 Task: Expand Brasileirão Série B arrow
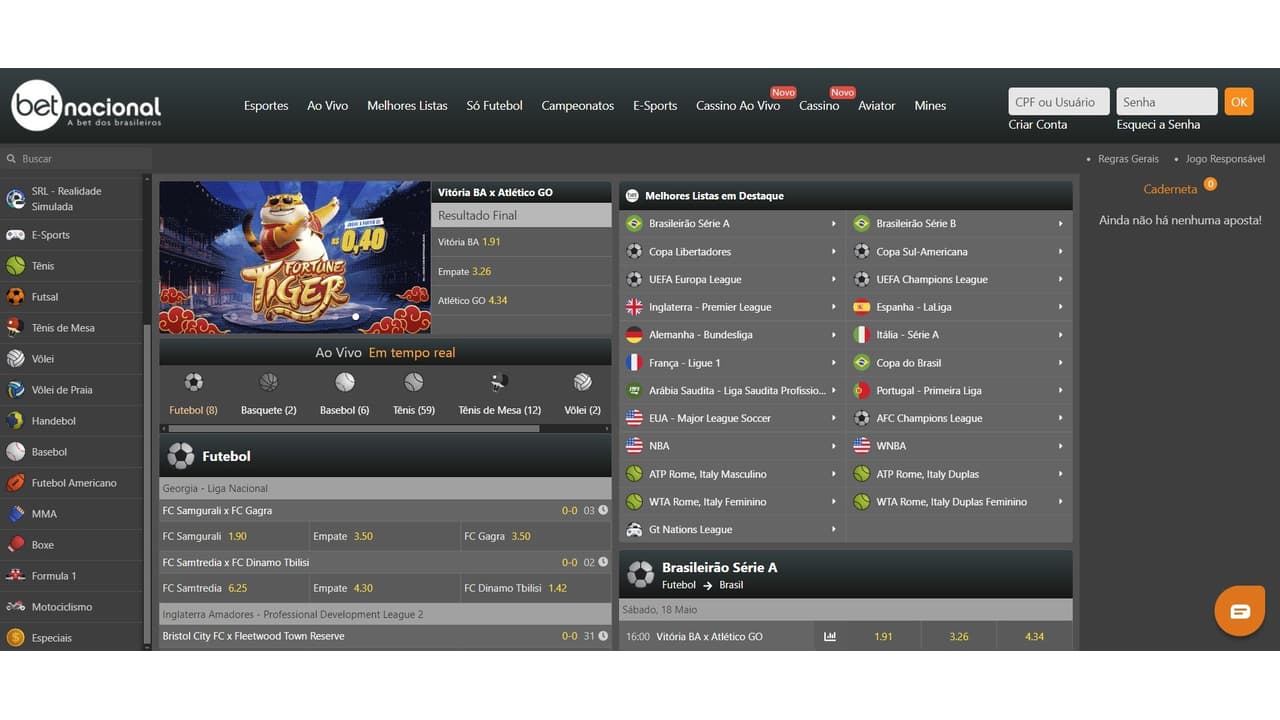(x=1061, y=223)
